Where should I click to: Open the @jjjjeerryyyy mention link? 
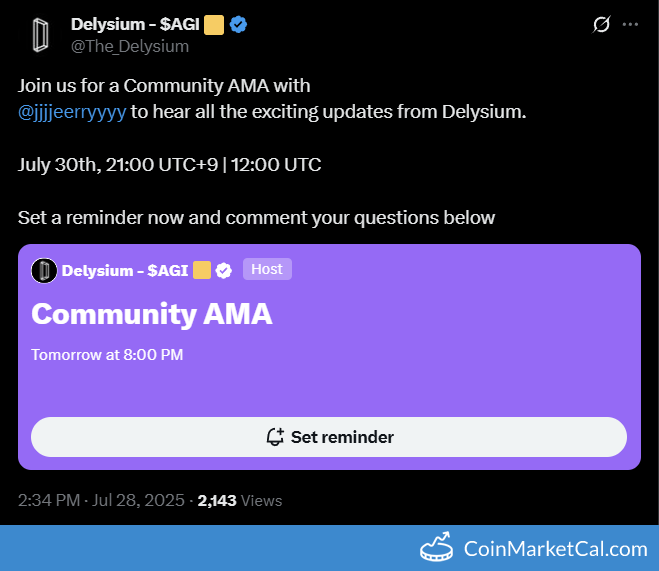72,112
